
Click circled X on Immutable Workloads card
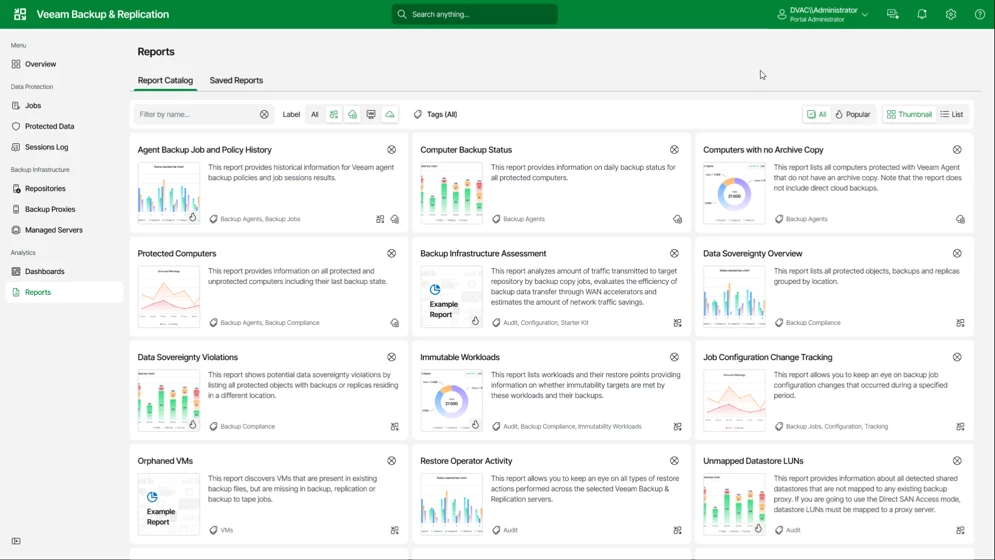[x=674, y=357]
